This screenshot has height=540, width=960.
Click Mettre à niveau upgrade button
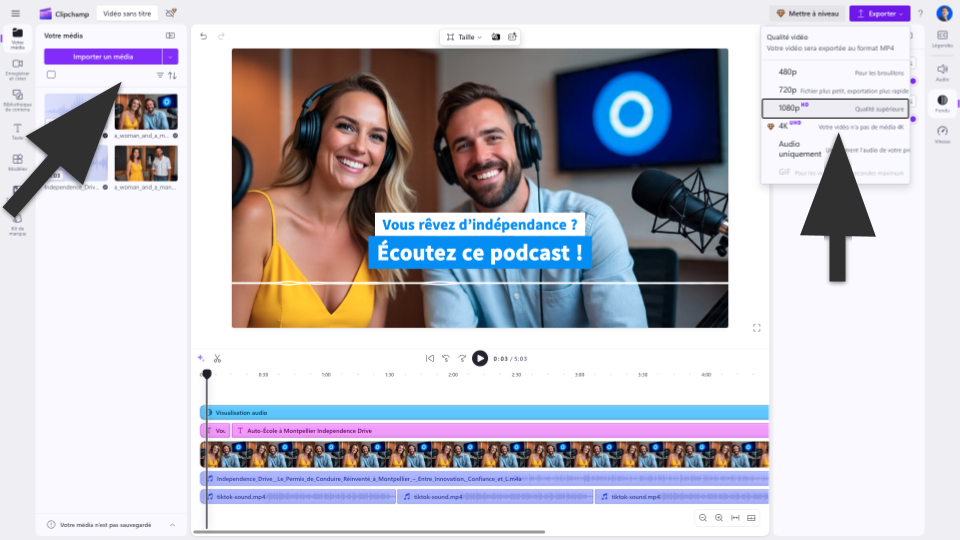pos(808,13)
